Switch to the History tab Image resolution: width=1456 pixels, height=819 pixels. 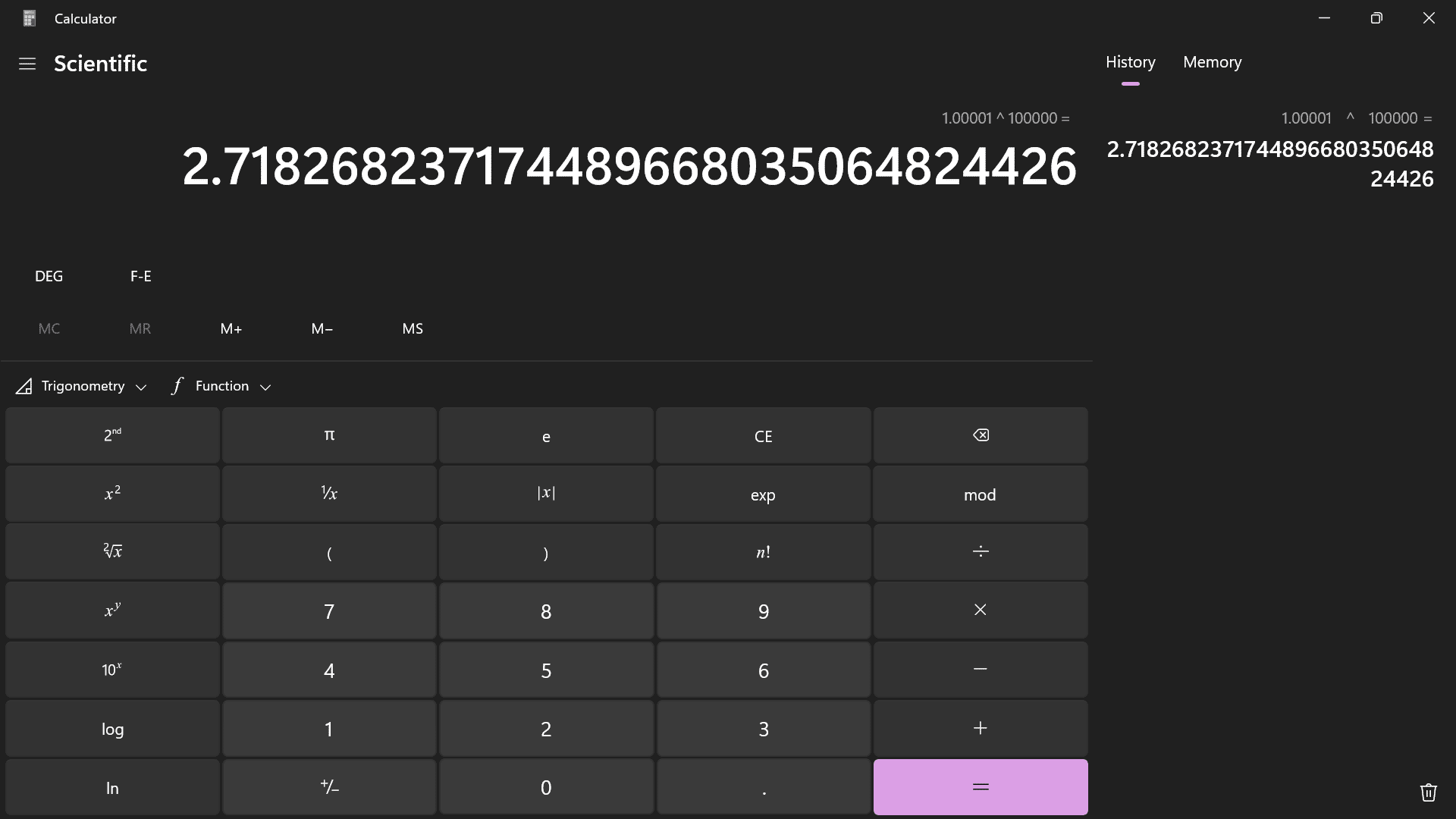1130,62
